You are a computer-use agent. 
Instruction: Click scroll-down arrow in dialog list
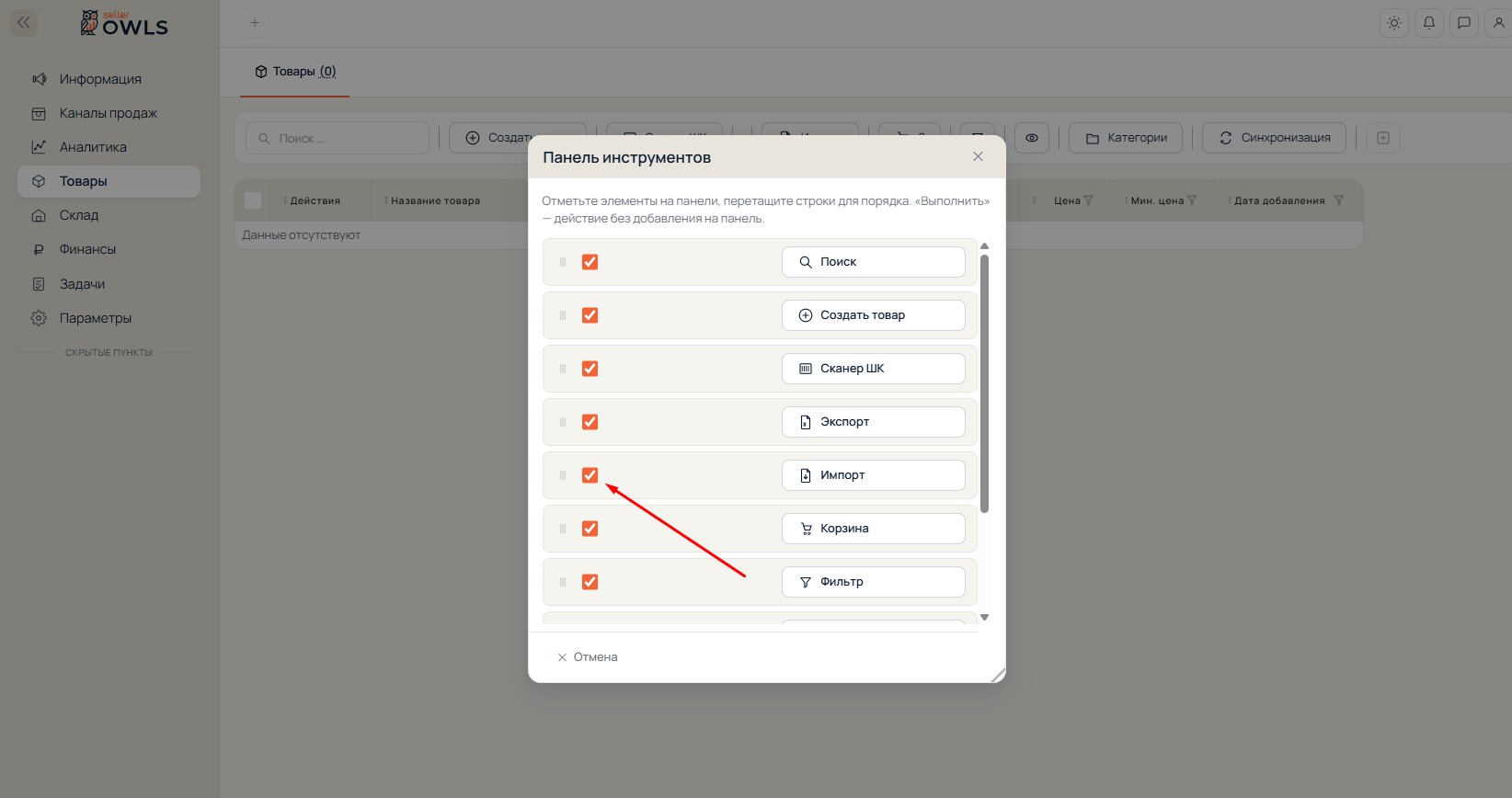[984, 618]
